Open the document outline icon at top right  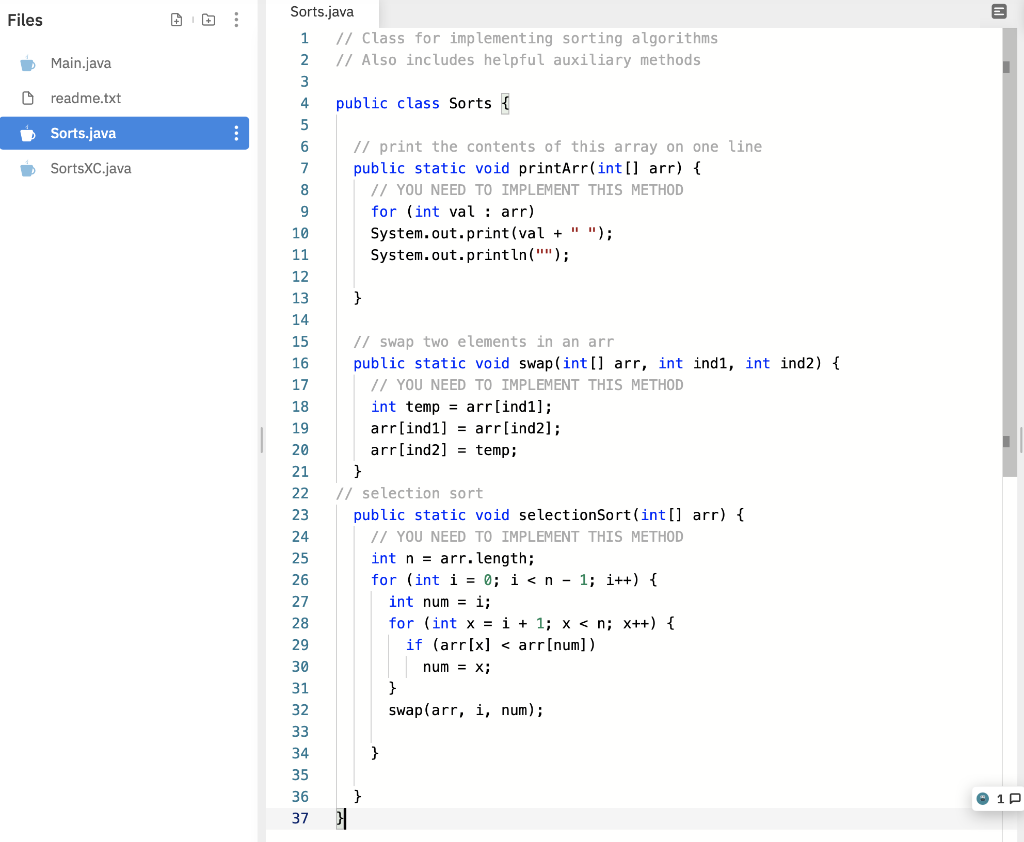point(999,11)
